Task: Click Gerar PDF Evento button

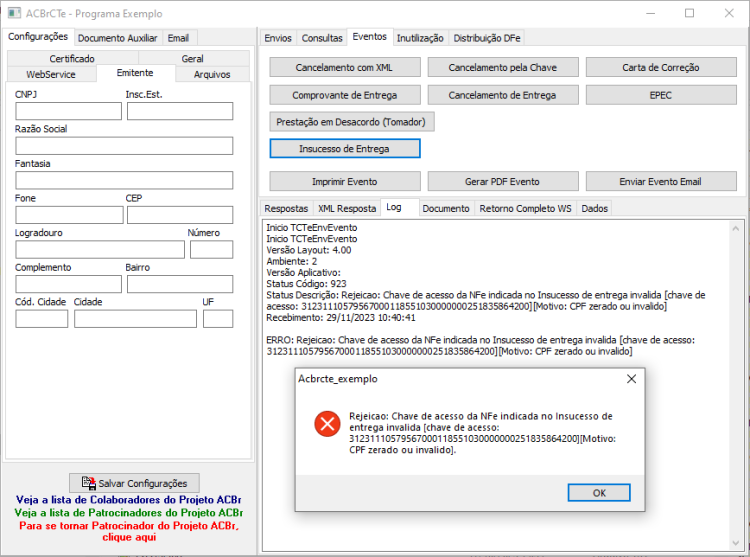Action: pyautogui.click(x=503, y=182)
